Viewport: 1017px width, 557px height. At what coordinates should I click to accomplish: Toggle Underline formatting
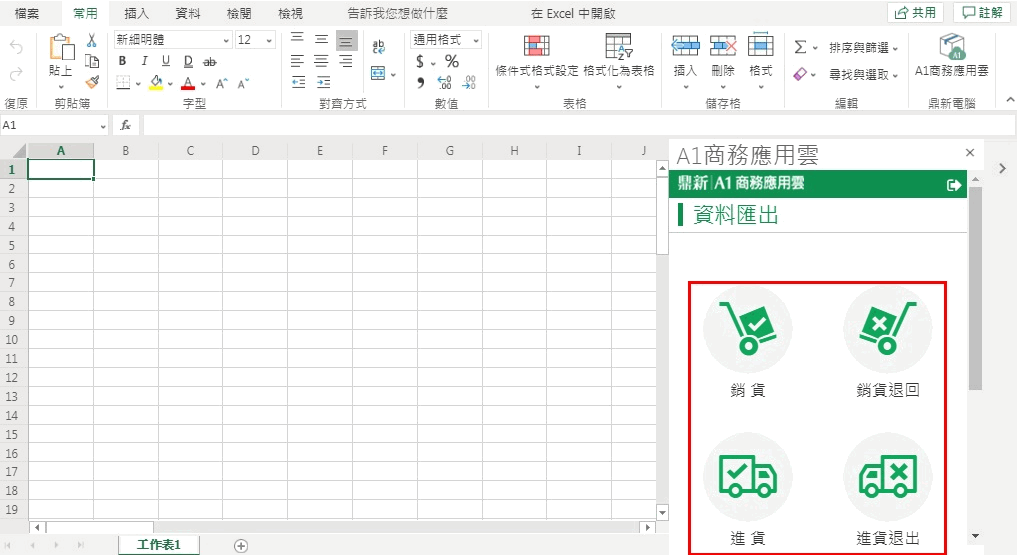166,61
